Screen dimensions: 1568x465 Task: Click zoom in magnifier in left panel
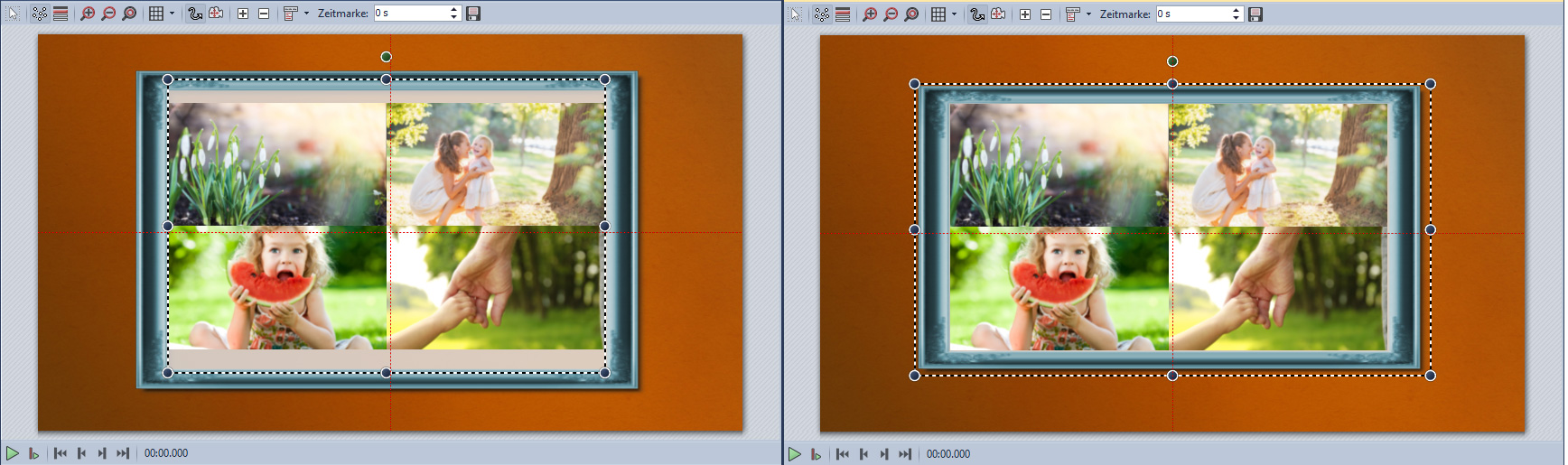coord(88,14)
